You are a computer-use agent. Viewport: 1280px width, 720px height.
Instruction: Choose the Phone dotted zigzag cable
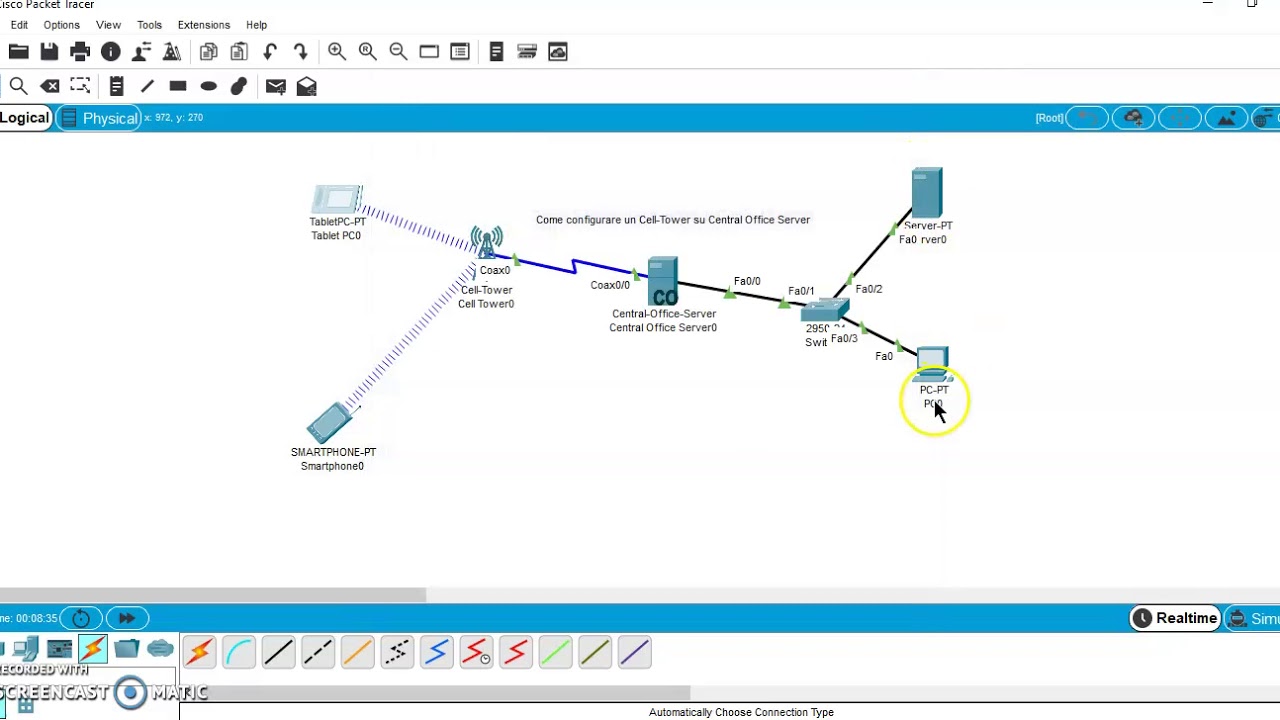pyautogui.click(x=397, y=653)
